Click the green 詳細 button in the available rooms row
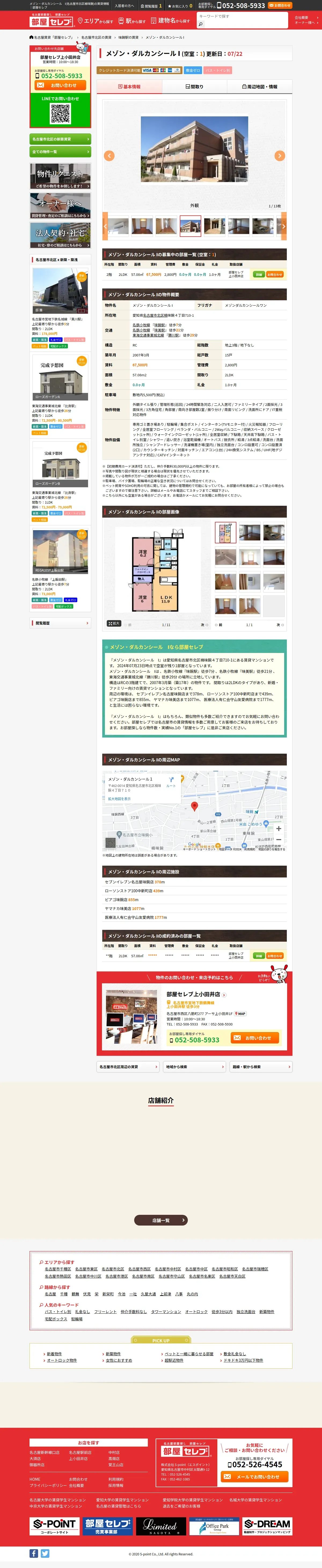Screen dimensions: 322x1568 tap(259, 274)
